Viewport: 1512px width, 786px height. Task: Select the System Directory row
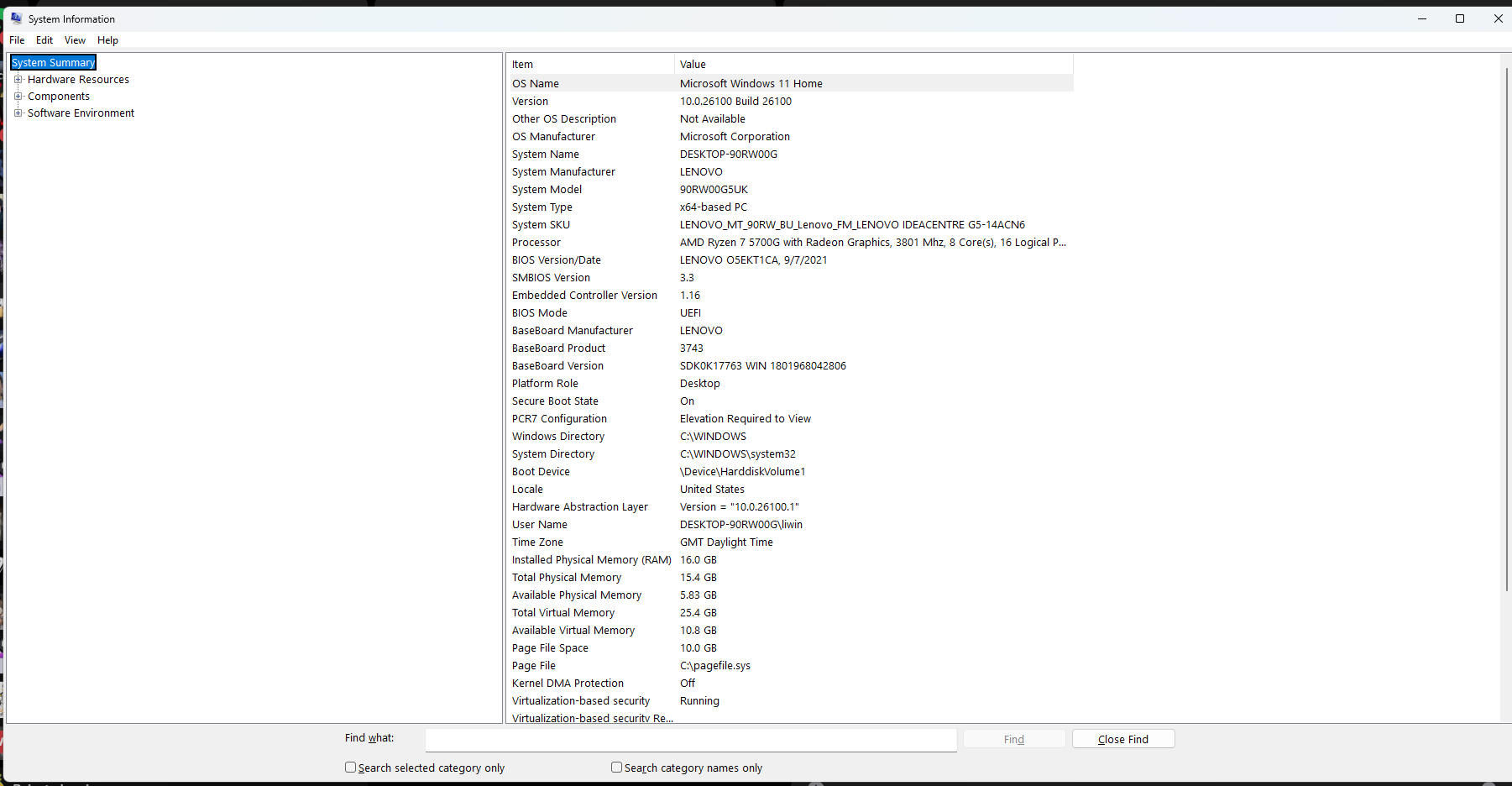click(x=792, y=454)
